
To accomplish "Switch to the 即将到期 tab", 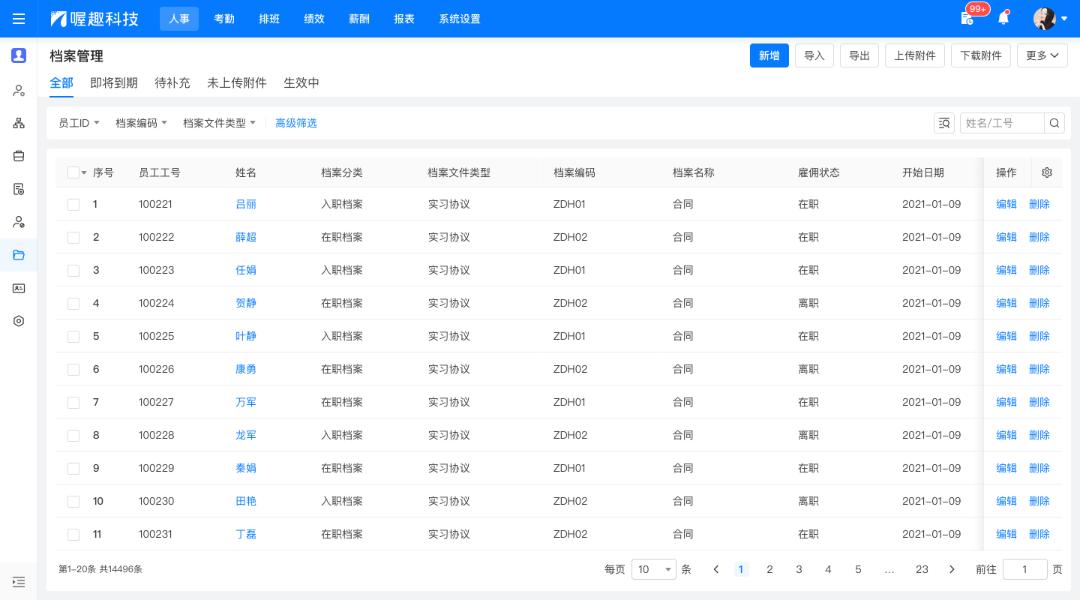I will [x=113, y=83].
